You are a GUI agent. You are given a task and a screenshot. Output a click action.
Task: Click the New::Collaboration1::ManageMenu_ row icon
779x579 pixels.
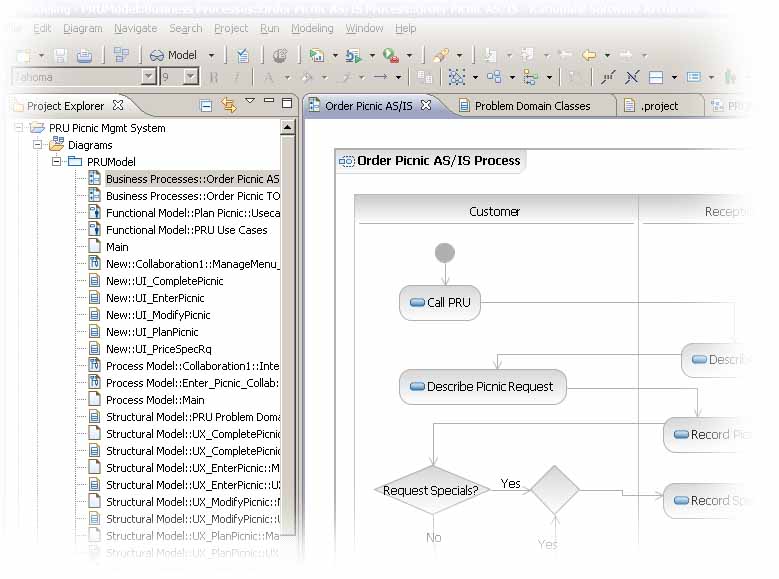[94, 263]
